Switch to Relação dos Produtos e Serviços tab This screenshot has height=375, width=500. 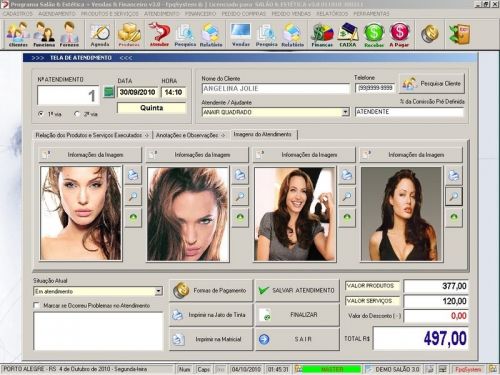point(92,135)
